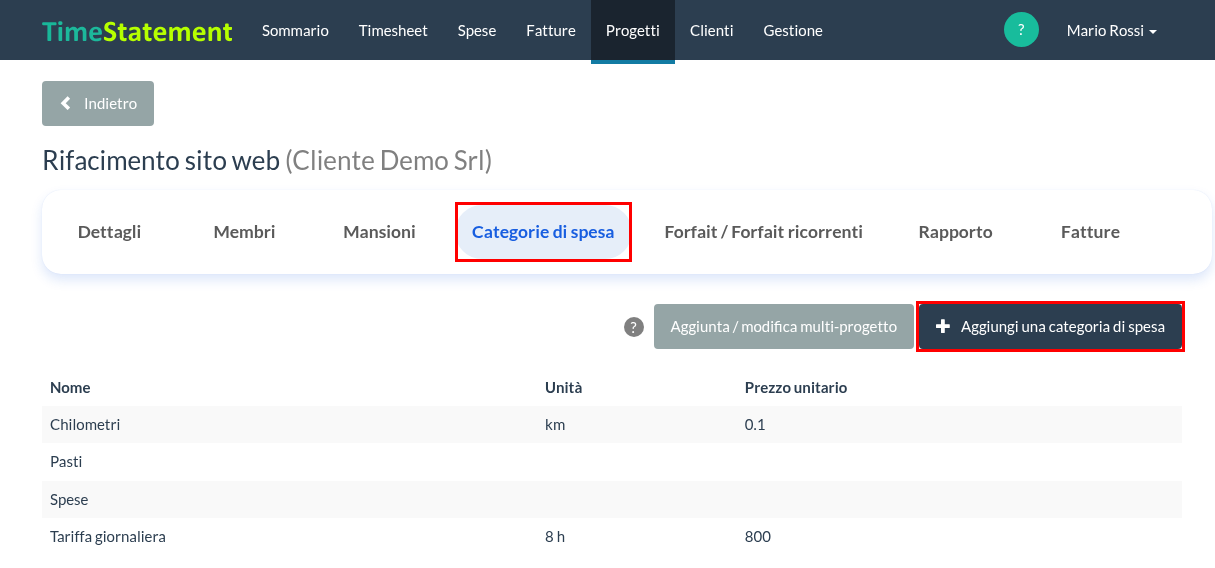Click Aggiunta / modifica multi-progetto button

coord(784,327)
